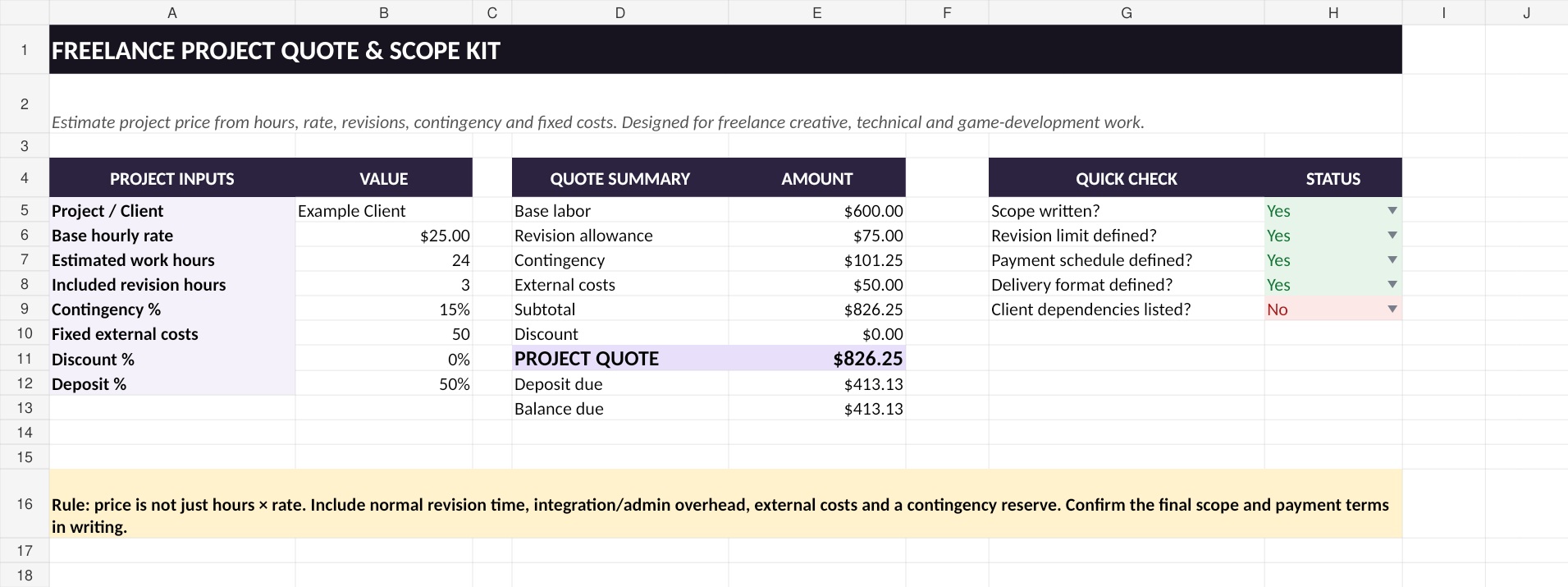Screen dimensions: 1568x587
Task: Click the 'QUICK CHECK' header cell
Action: click(1127, 178)
